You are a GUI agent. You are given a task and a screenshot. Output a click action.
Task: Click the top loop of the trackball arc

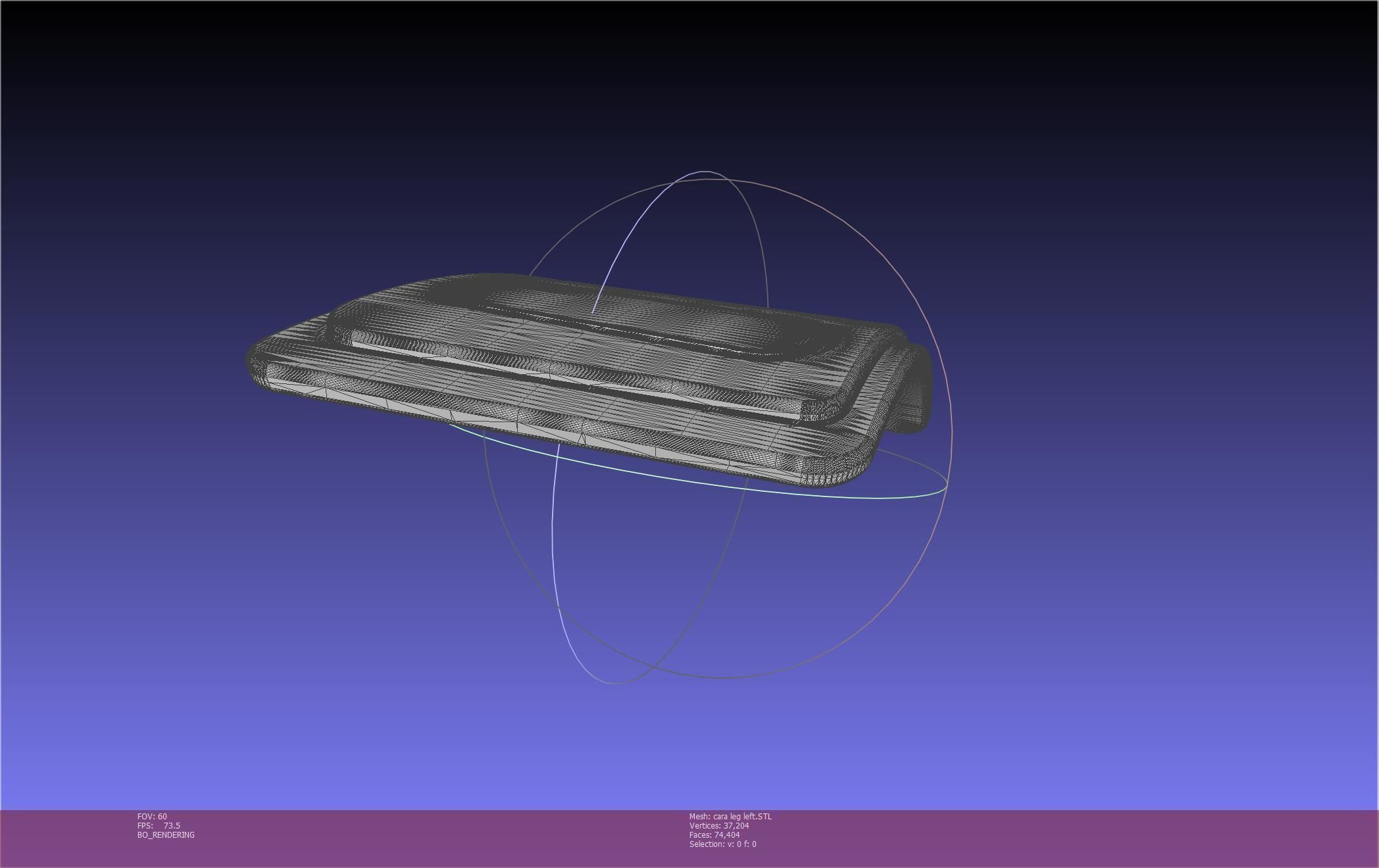[705, 172]
